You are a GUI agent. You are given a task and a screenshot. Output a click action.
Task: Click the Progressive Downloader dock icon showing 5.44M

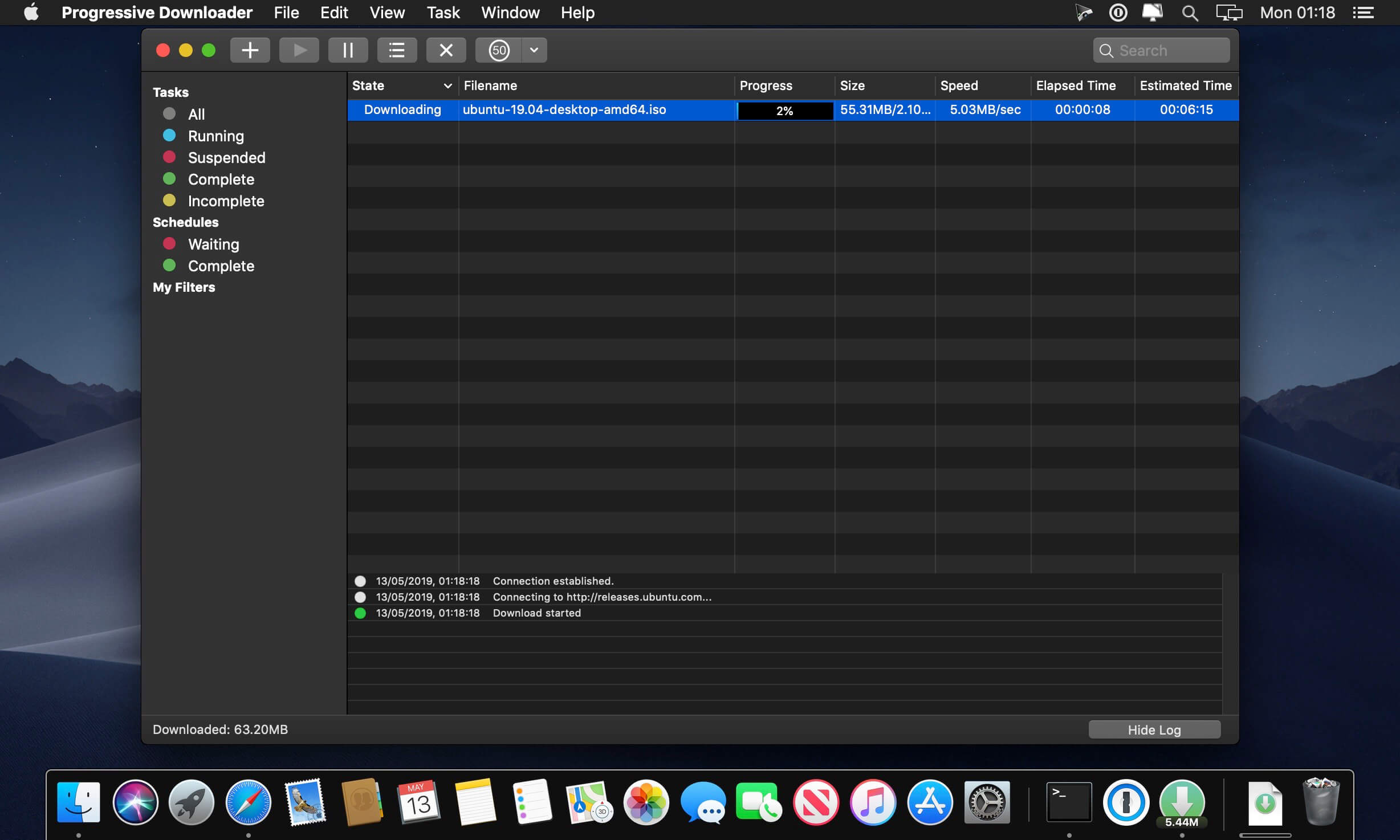pyautogui.click(x=1181, y=802)
